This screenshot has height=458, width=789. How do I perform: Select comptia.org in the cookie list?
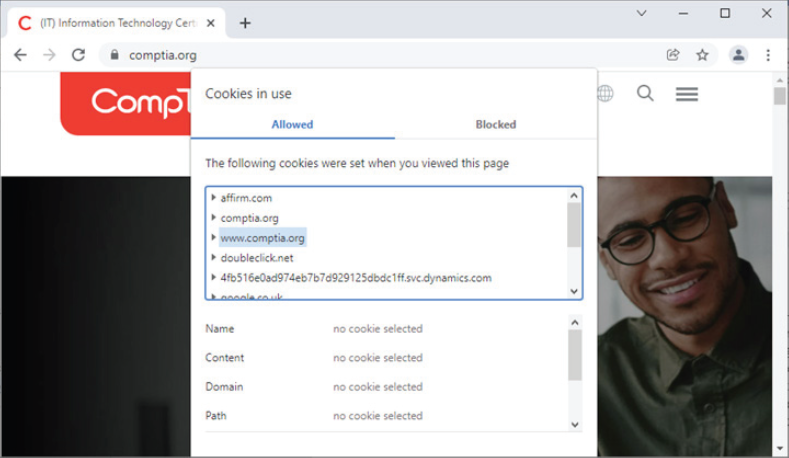pyautogui.click(x=250, y=218)
